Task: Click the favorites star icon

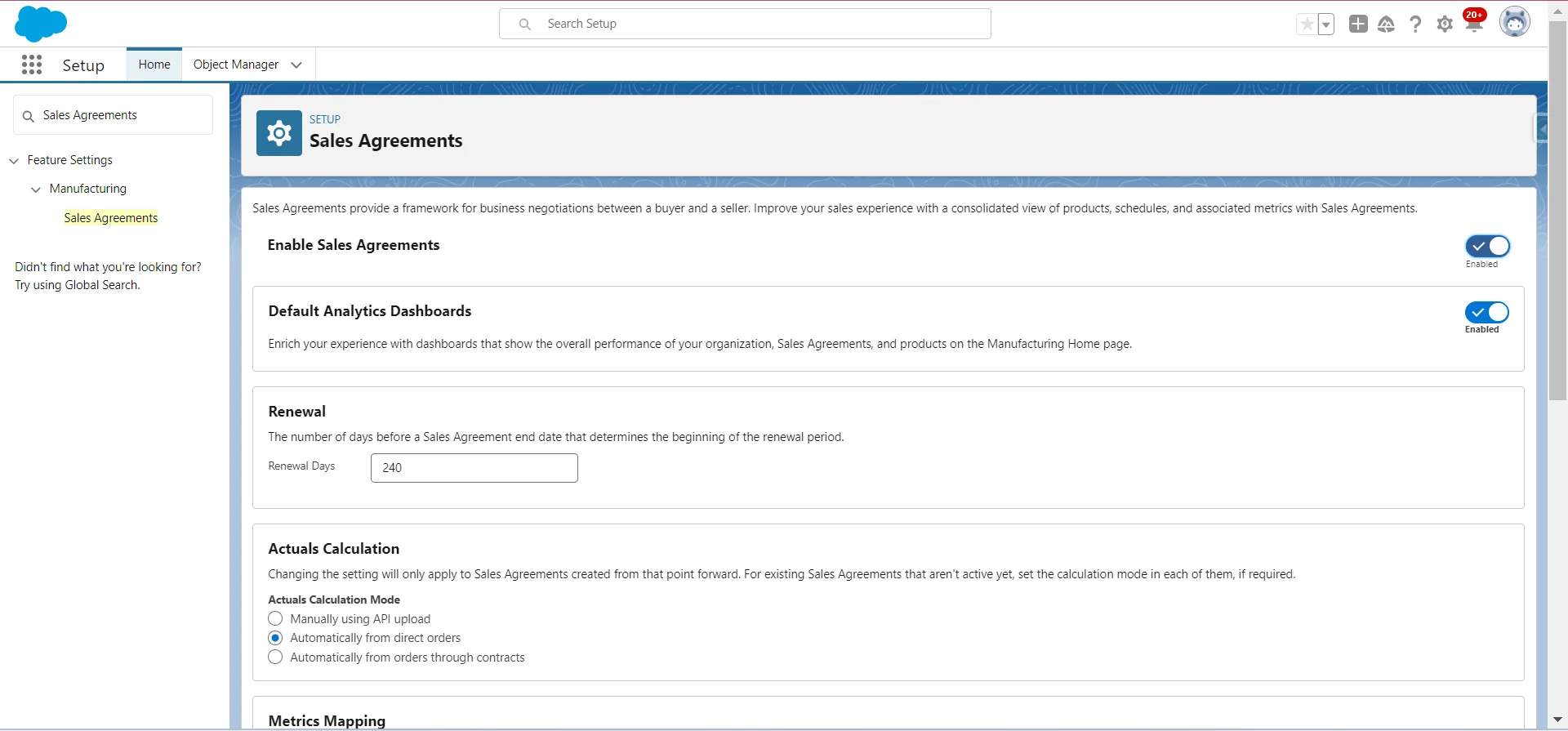Action: click(1307, 25)
